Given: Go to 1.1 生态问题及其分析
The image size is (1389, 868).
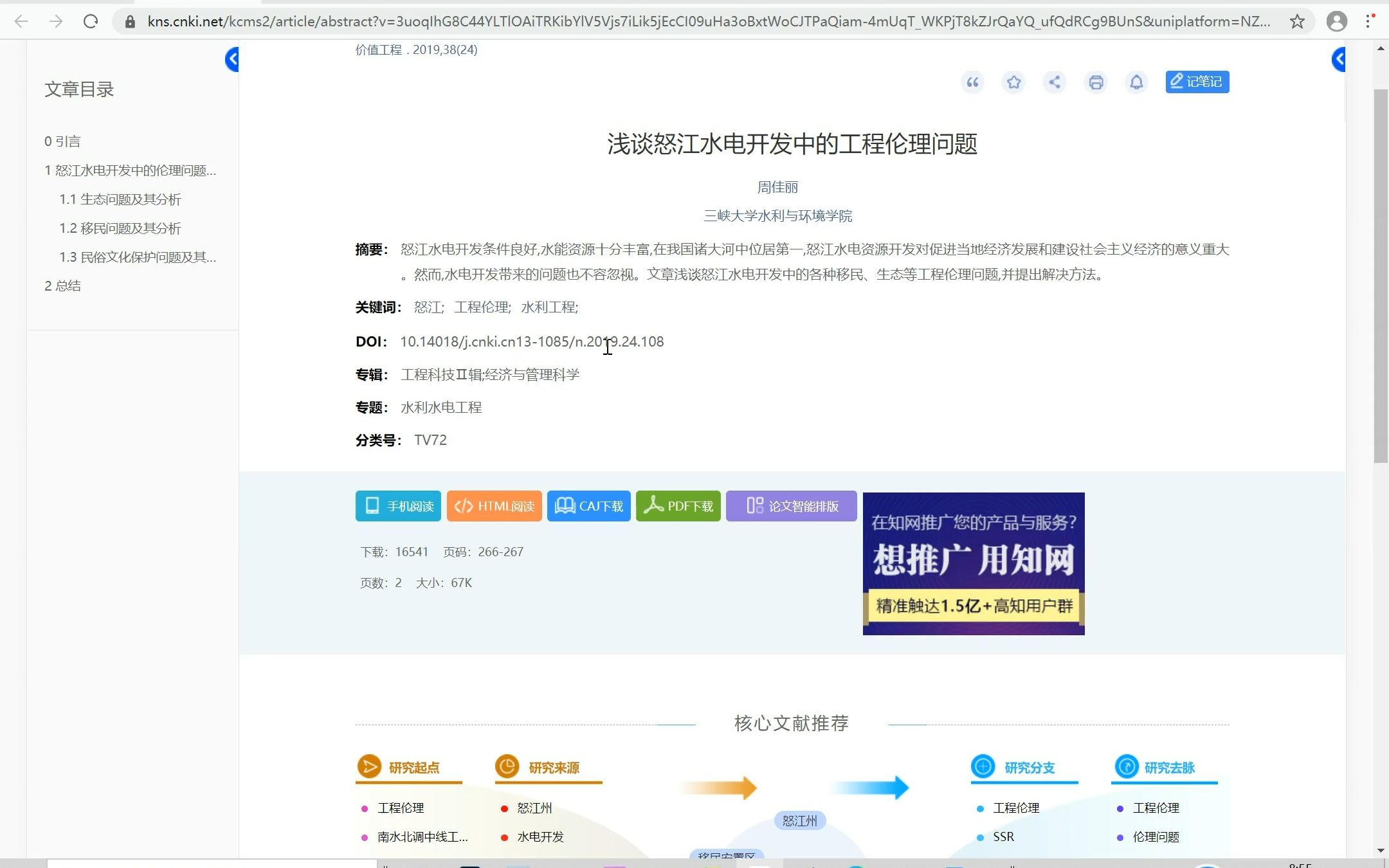Looking at the screenshot, I should point(120,199).
